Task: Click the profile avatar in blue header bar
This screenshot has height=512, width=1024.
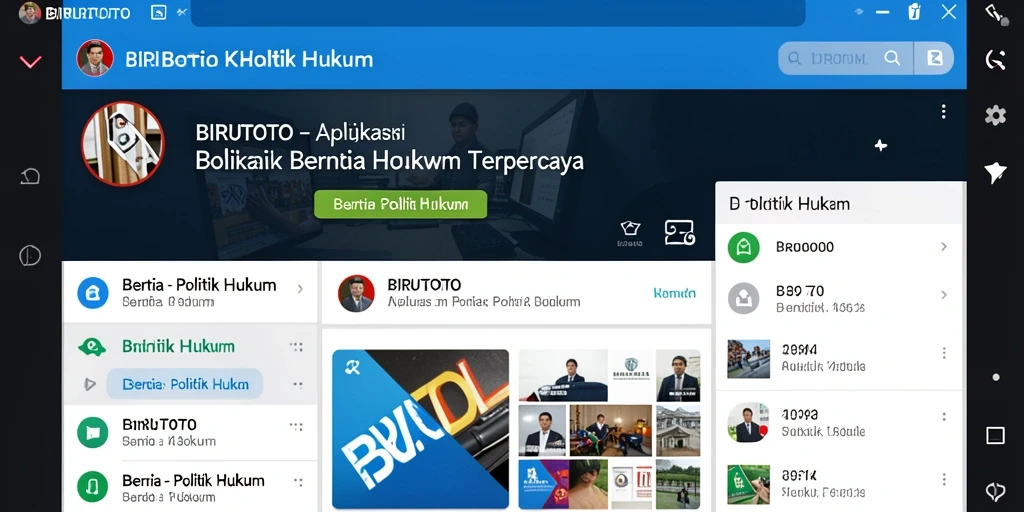Action: point(95,58)
